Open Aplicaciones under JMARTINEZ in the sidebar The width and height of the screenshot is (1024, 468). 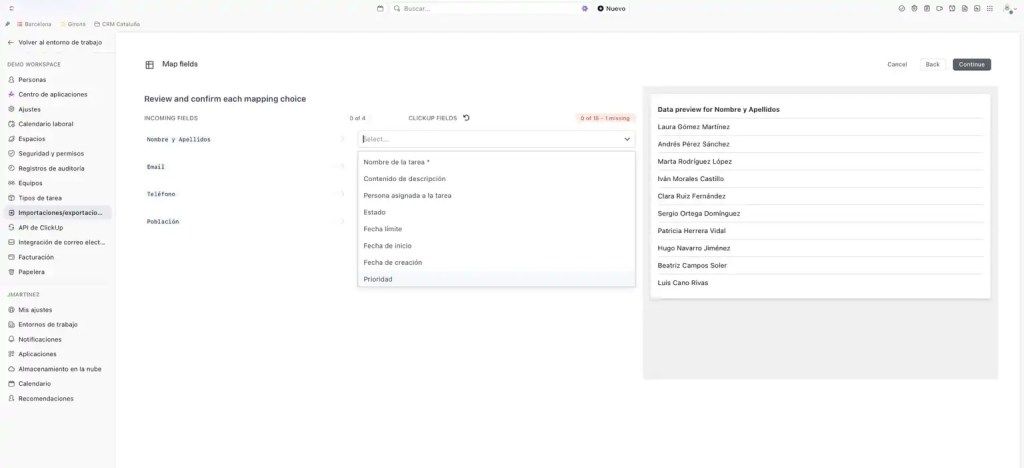coord(56,354)
